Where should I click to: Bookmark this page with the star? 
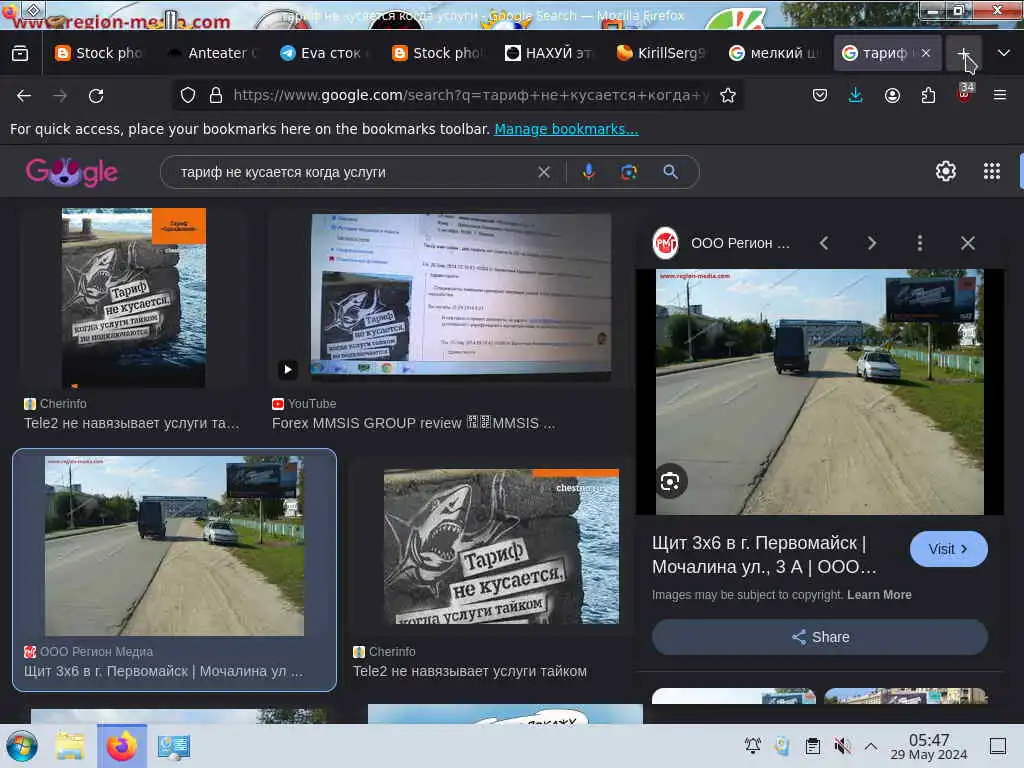click(728, 95)
